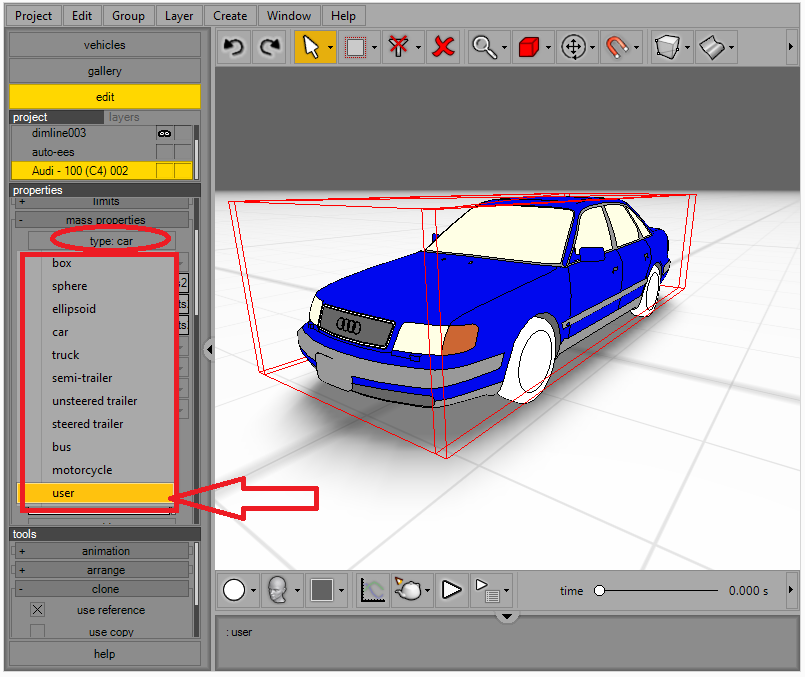Open the diagram graph icon

click(372, 590)
